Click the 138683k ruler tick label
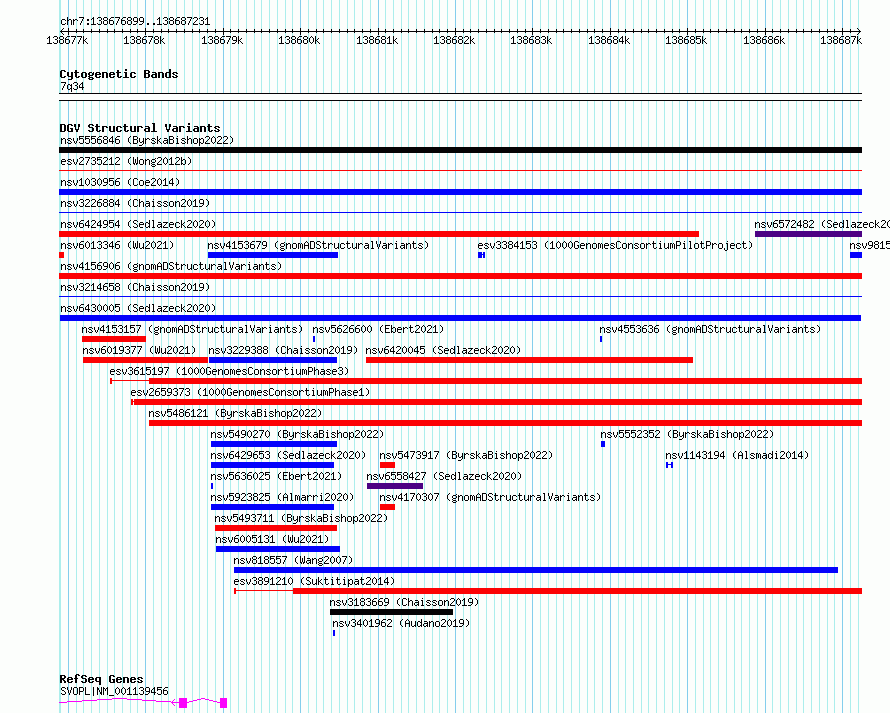Image resolution: width=890 pixels, height=713 pixels. pos(531,40)
